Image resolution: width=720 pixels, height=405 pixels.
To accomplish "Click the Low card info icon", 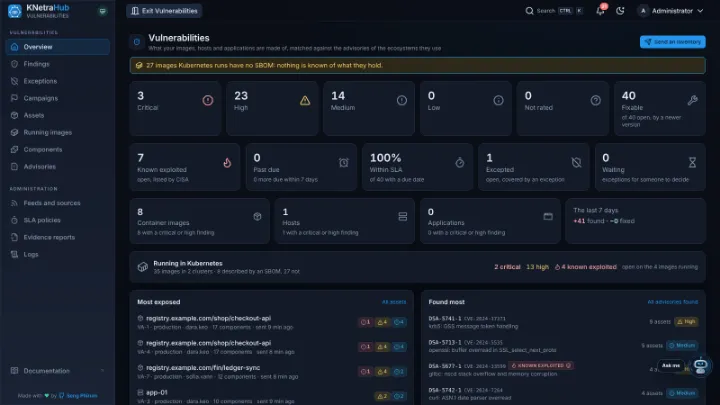I will tap(498, 100).
